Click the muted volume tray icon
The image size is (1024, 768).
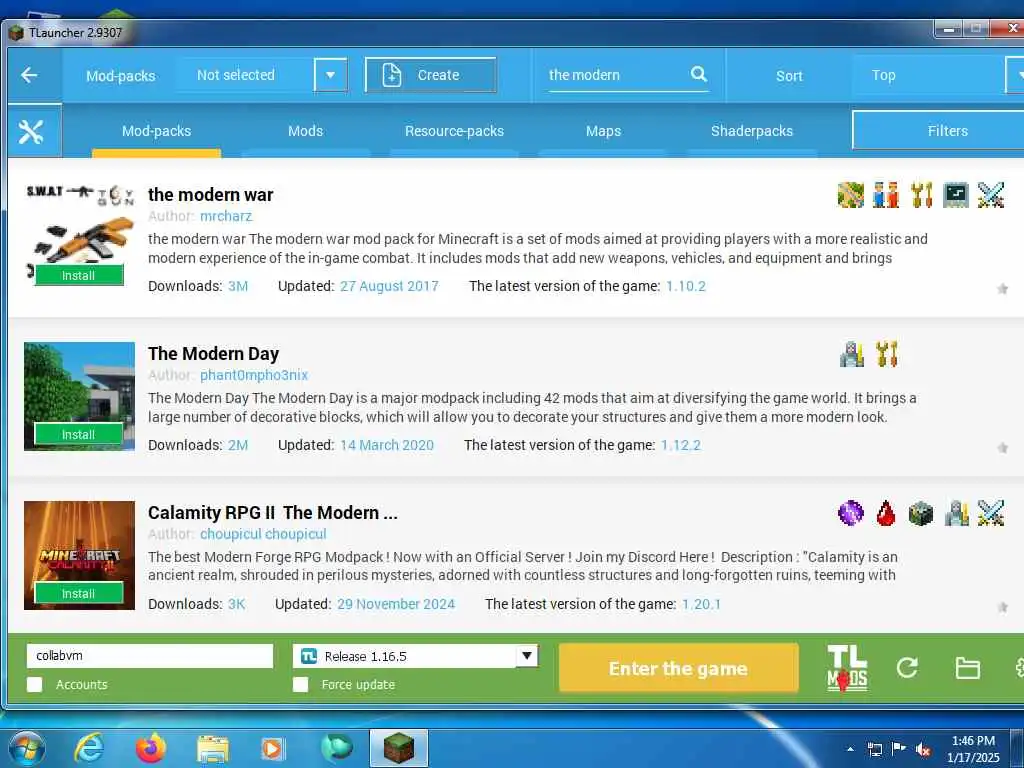[x=923, y=749]
